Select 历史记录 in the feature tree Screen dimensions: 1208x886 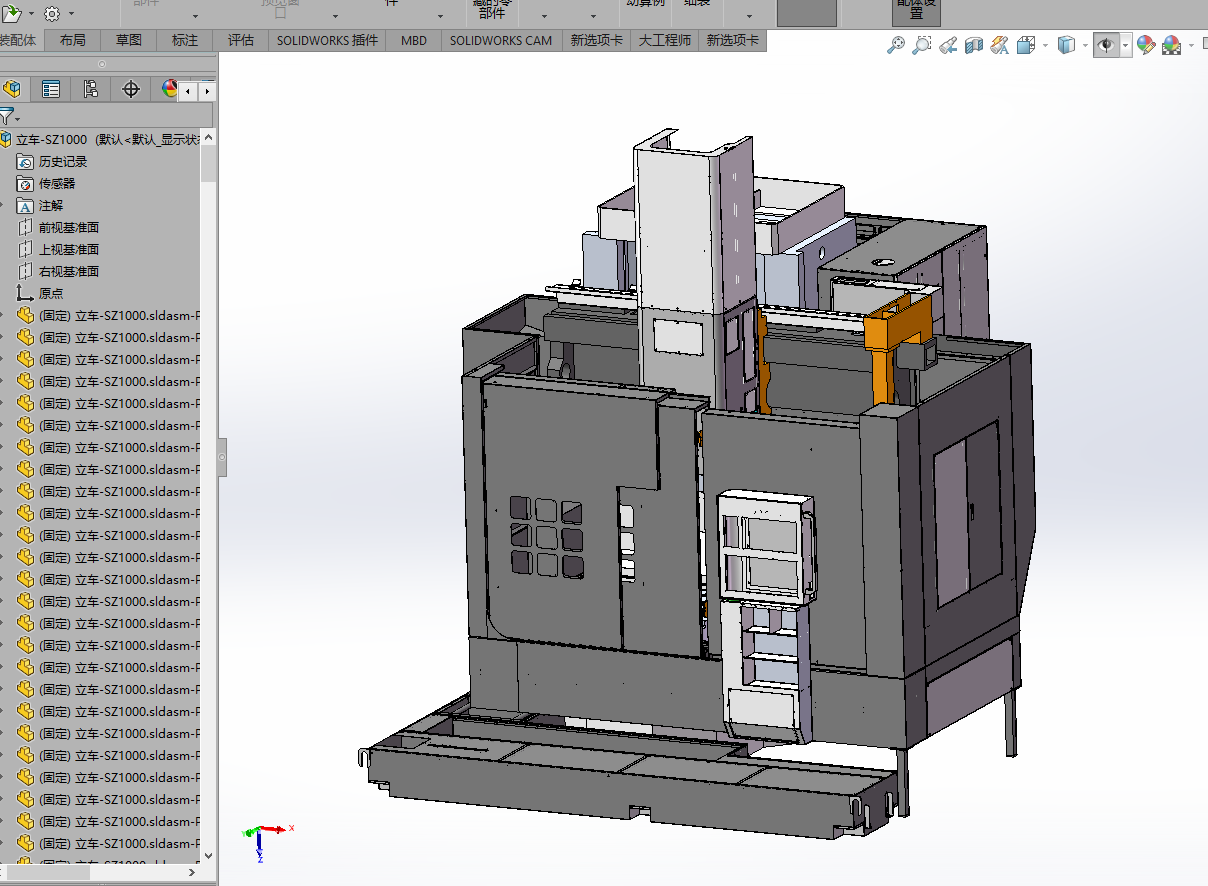pyautogui.click(x=63, y=161)
